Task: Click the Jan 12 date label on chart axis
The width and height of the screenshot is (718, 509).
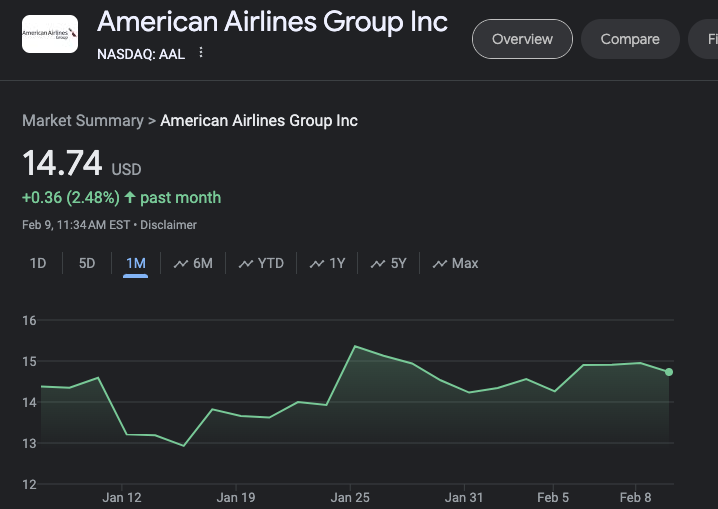Action: click(122, 497)
